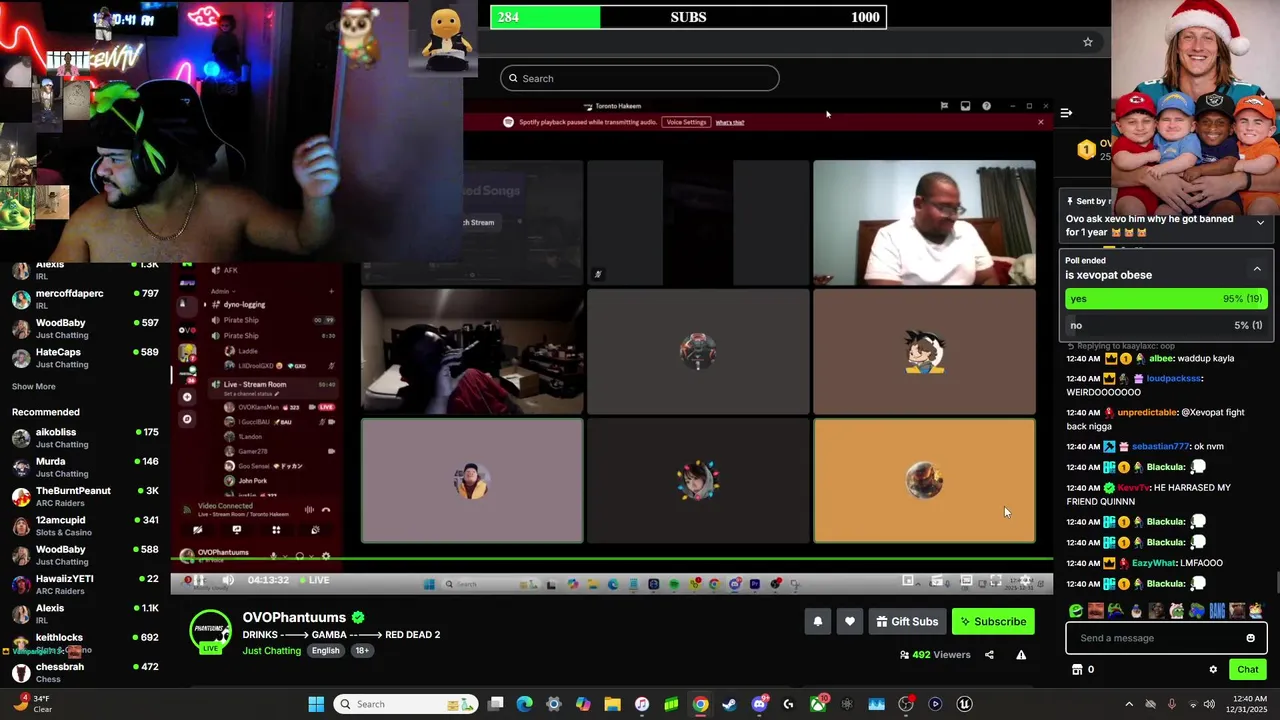Screen dimensions: 1280x720
Task: Open Unreal Engine taskbar icon
Action: 964,704
